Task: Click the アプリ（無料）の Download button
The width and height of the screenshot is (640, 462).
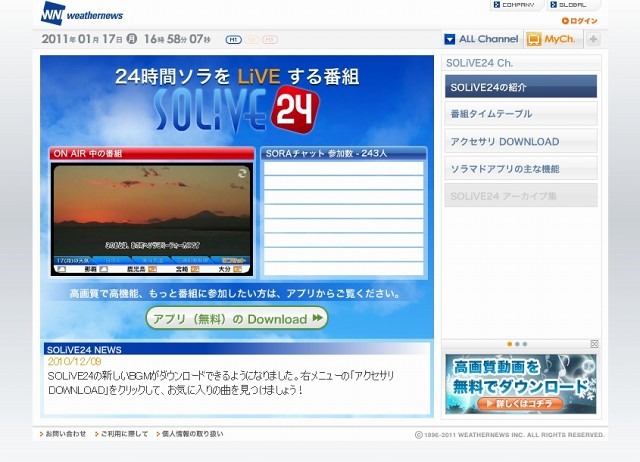Action: [237, 318]
